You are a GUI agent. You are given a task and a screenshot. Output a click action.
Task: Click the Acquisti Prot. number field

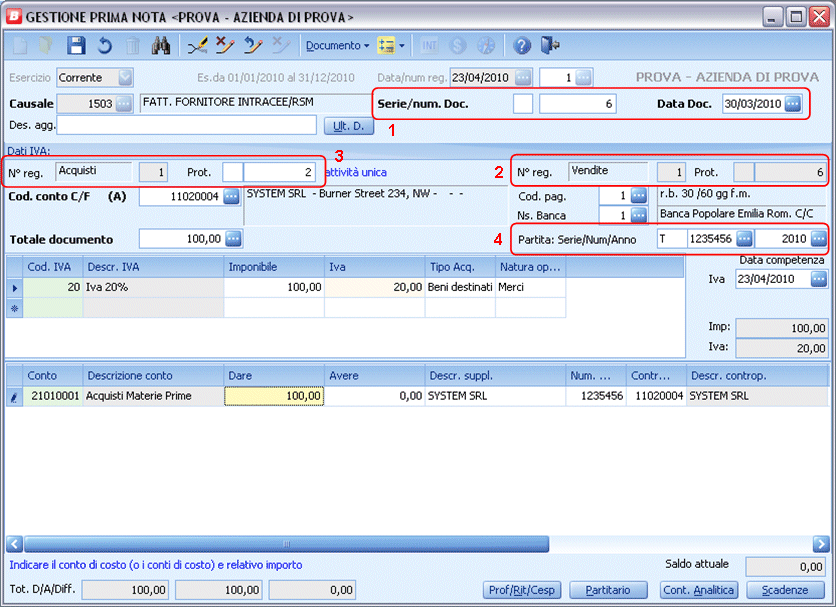pyautogui.click(x=279, y=172)
